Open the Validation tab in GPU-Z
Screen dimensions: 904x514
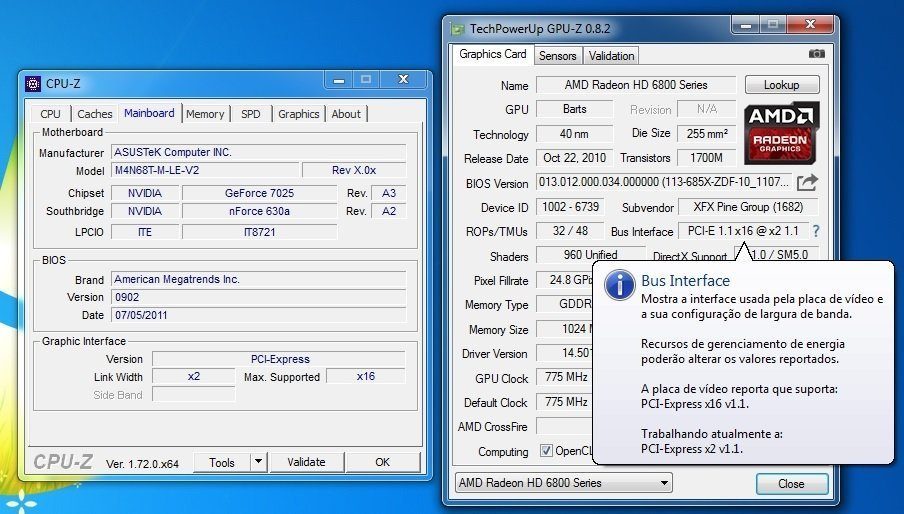click(x=611, y=55)
